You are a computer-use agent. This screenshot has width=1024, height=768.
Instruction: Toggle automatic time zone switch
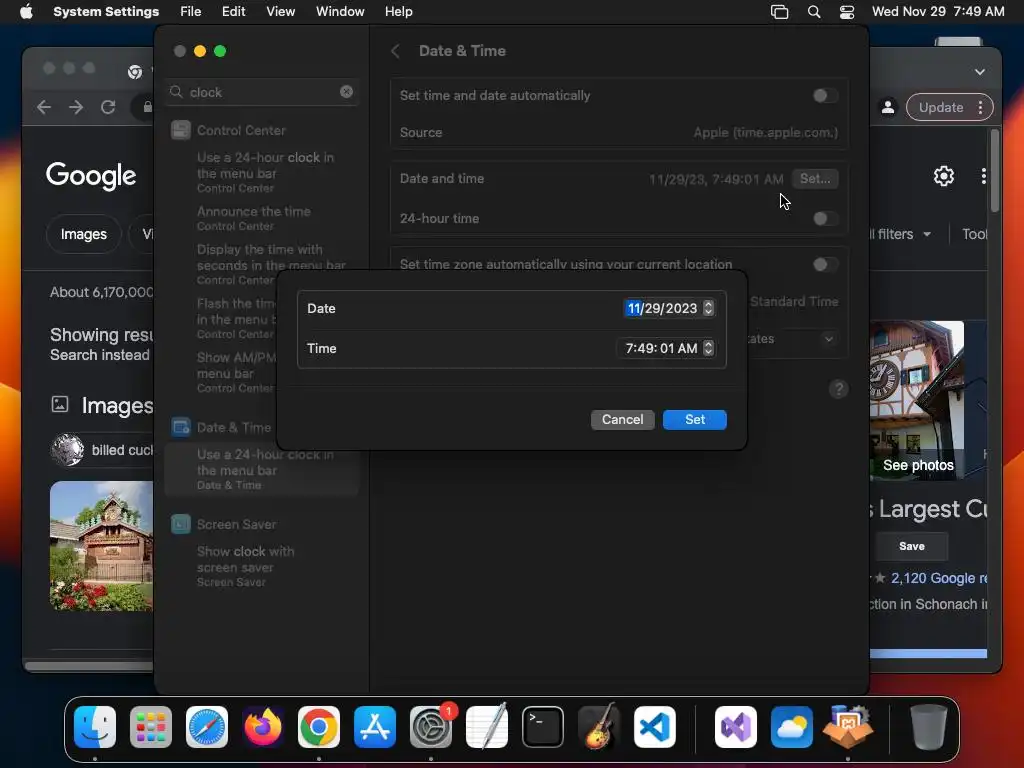(x=825, y=264)
